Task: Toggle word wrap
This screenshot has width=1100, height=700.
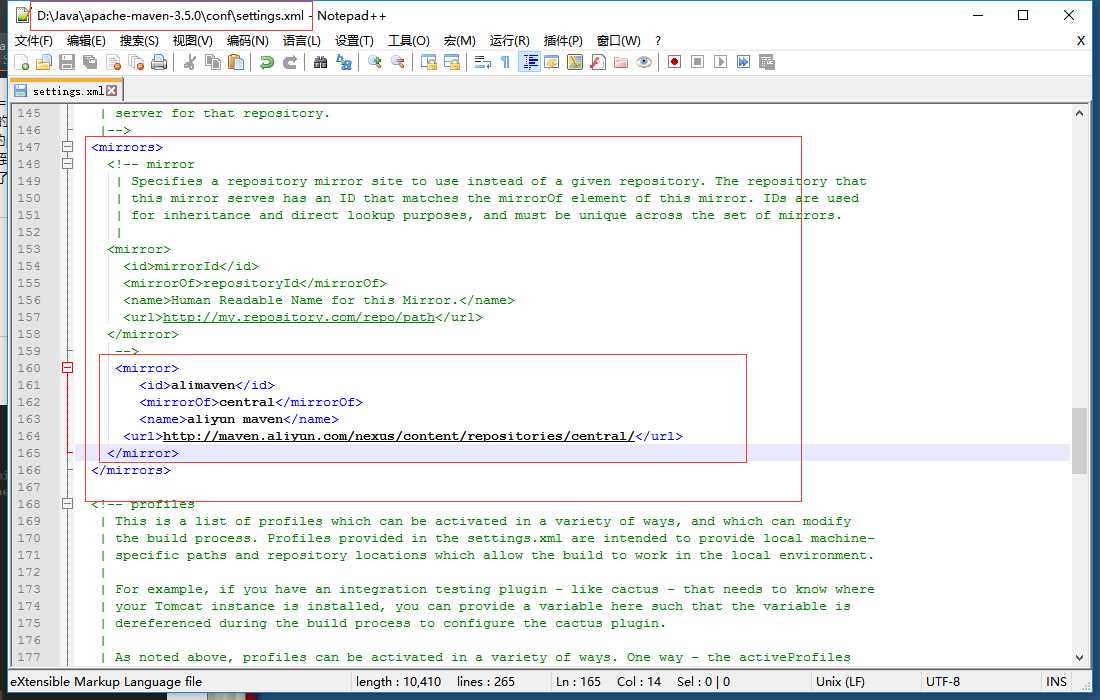Action: [483, 62]
